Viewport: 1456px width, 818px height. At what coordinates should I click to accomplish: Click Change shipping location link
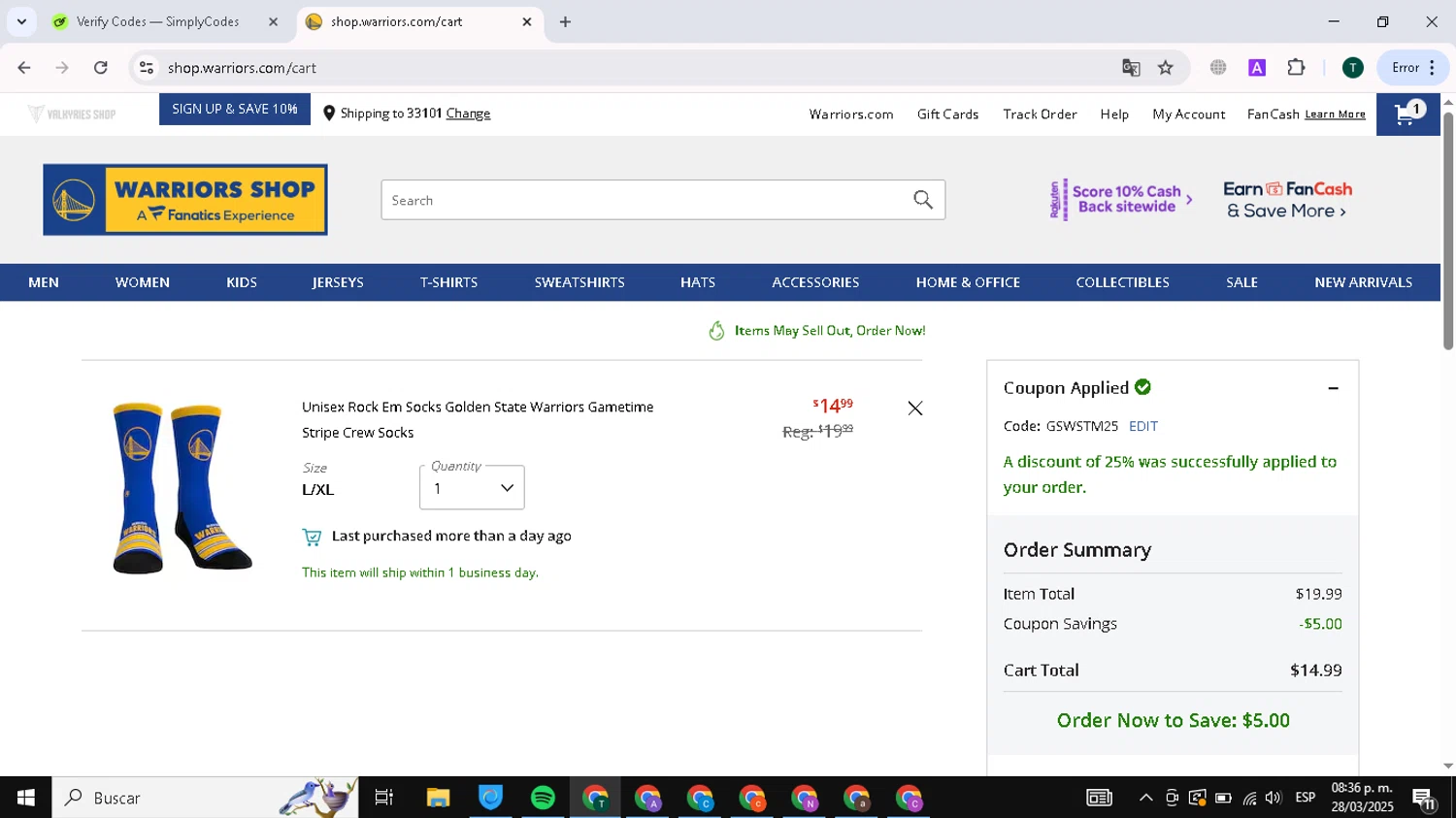tap(468, 114)
